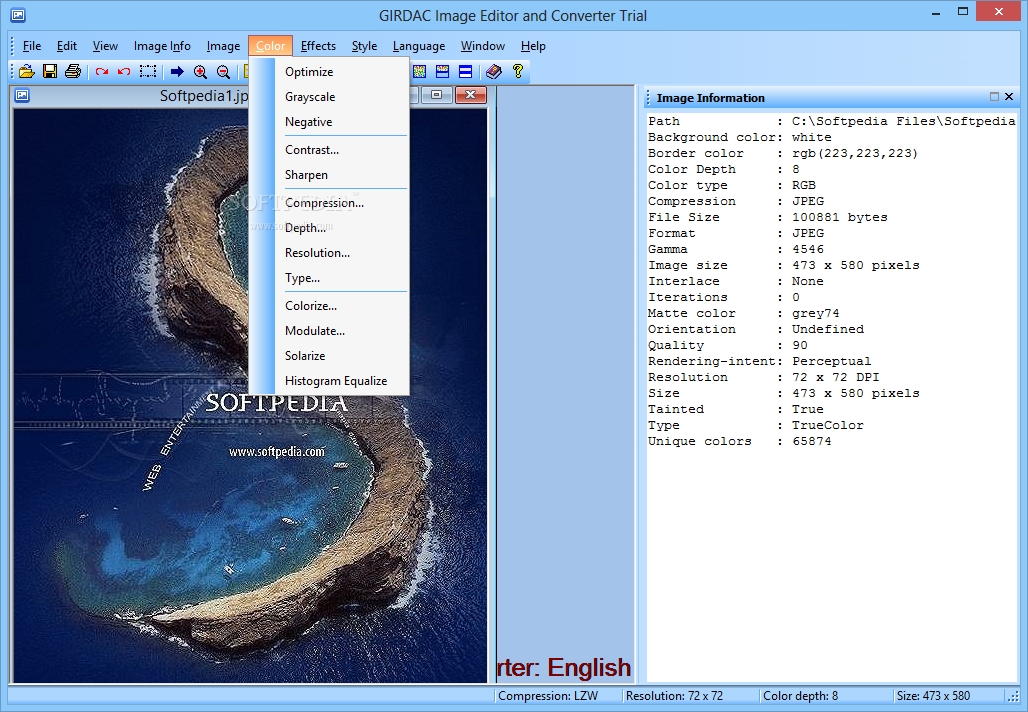Select the 'File Size : 100881 bytes' row
The width and height of the screenshot is (1028, 712).
click(768, 217)
